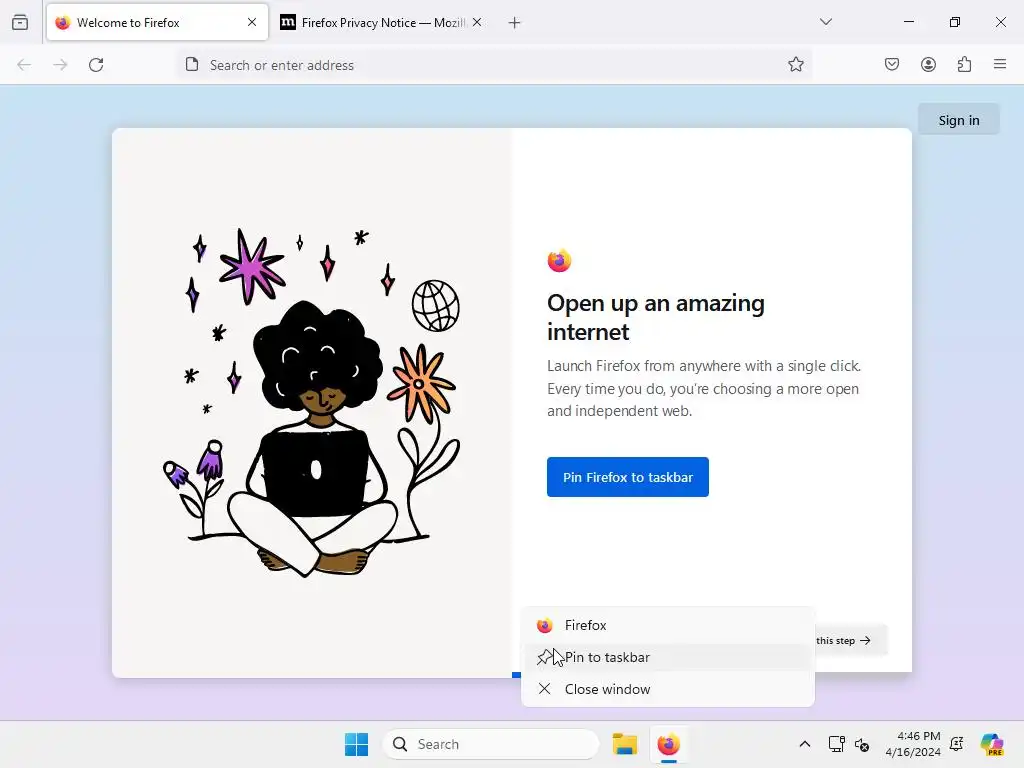The height and width of the screenshot is (768, 1024).
Task: Click the Sign in button
Action: coord(959,120)
